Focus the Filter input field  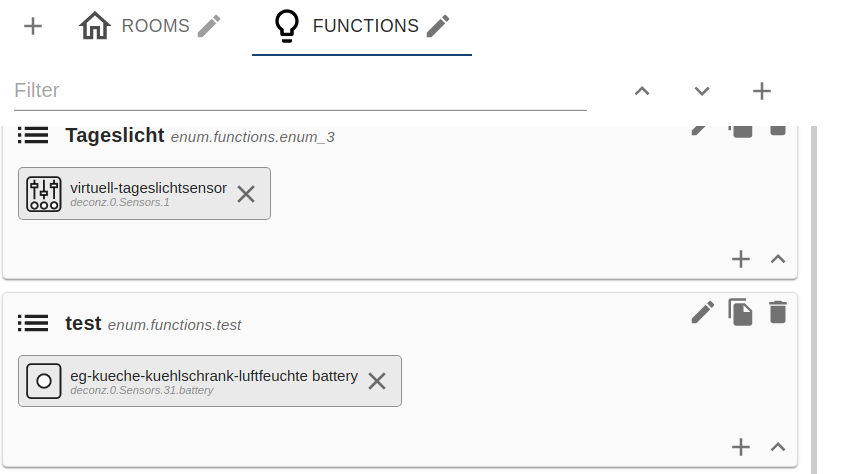[x=300, y=91]
